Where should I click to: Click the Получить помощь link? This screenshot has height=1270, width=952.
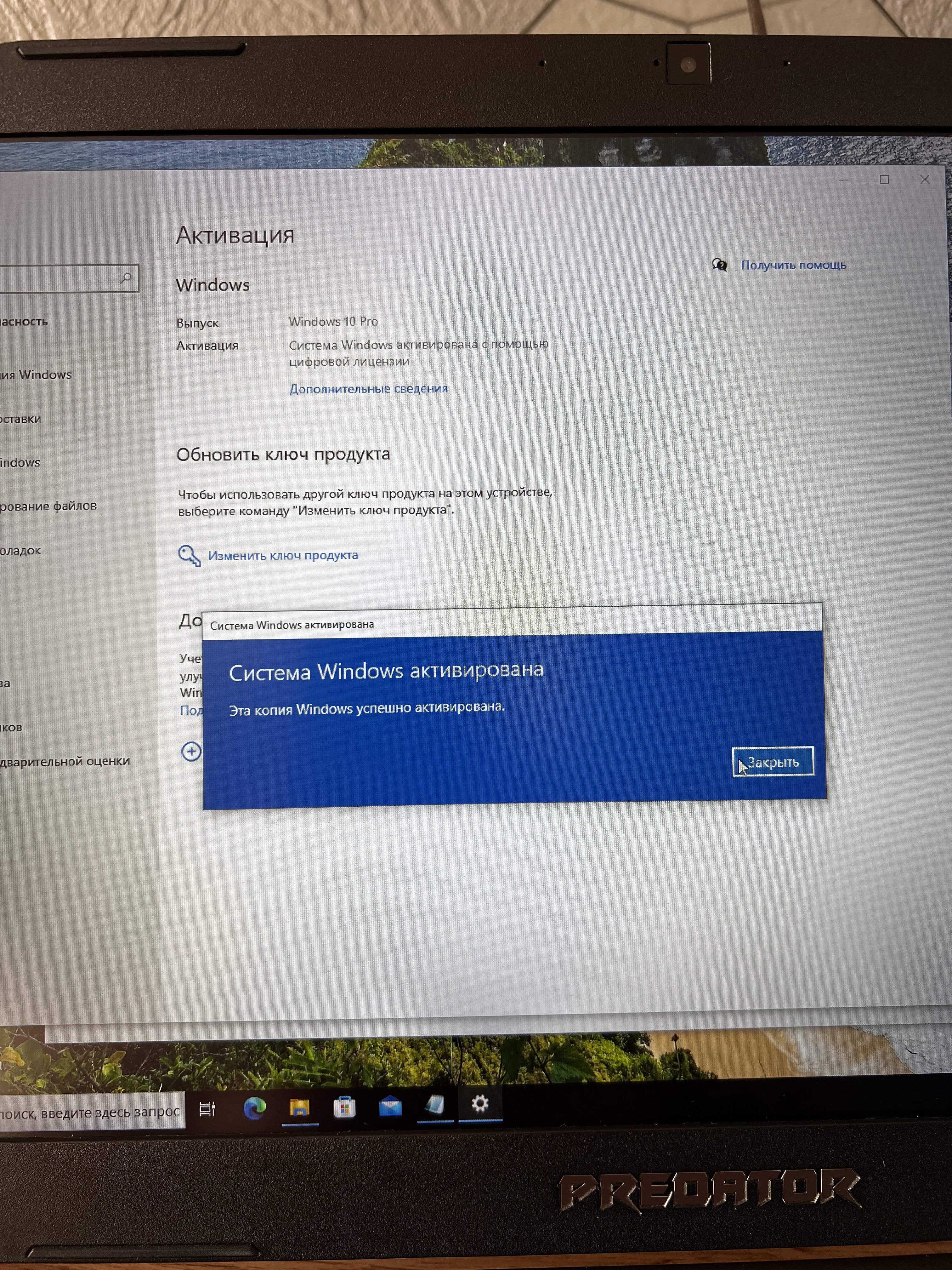[793, 265]
